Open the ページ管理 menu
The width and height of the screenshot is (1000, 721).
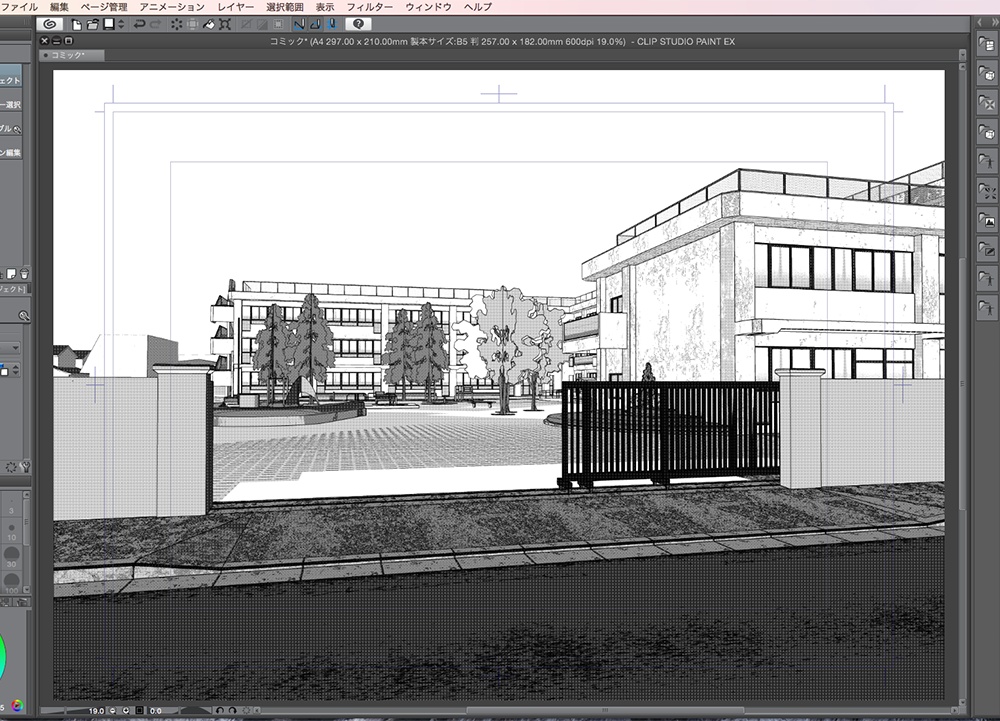coord(104,6)
